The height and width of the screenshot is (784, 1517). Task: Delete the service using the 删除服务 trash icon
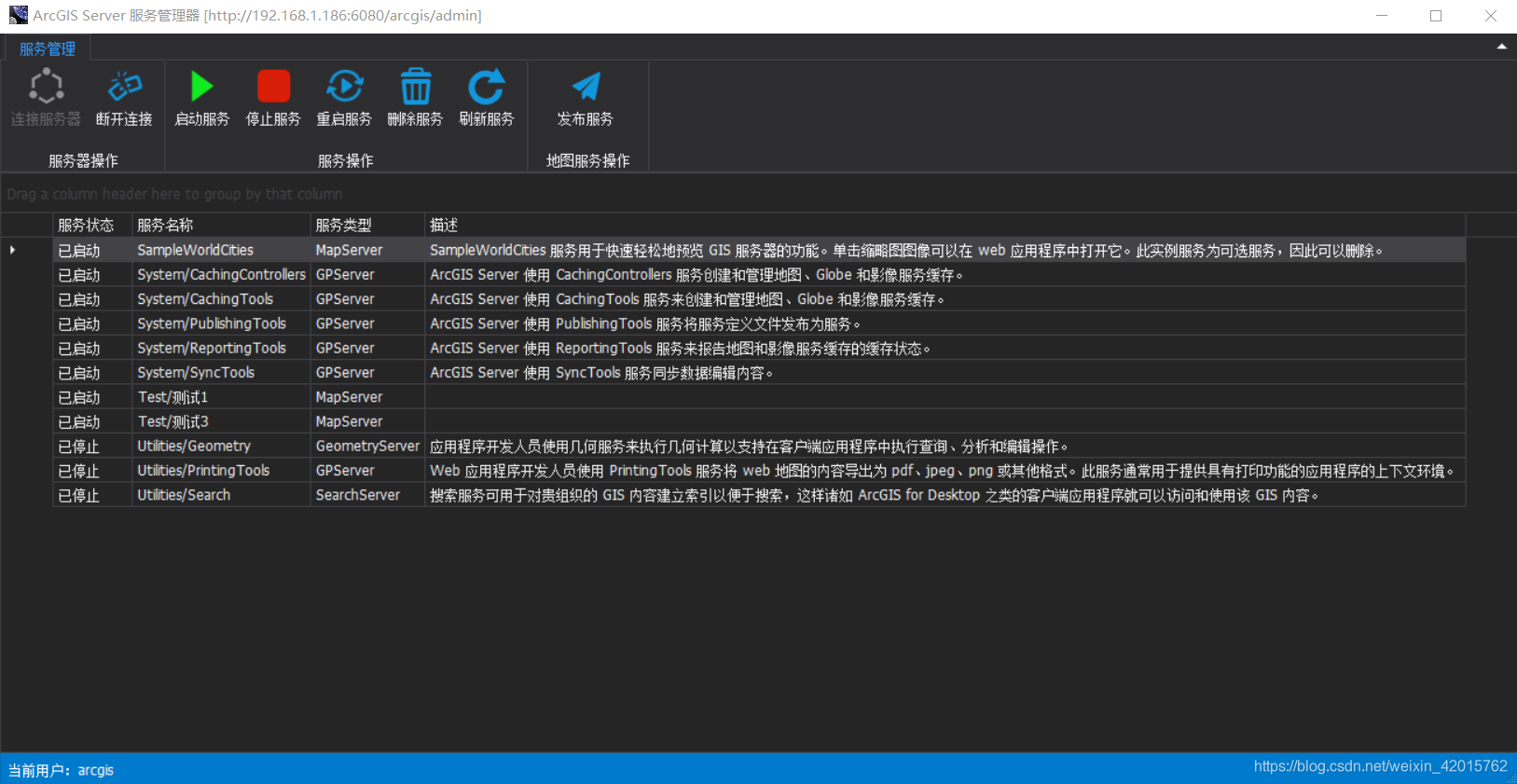(x=416, y=87)
